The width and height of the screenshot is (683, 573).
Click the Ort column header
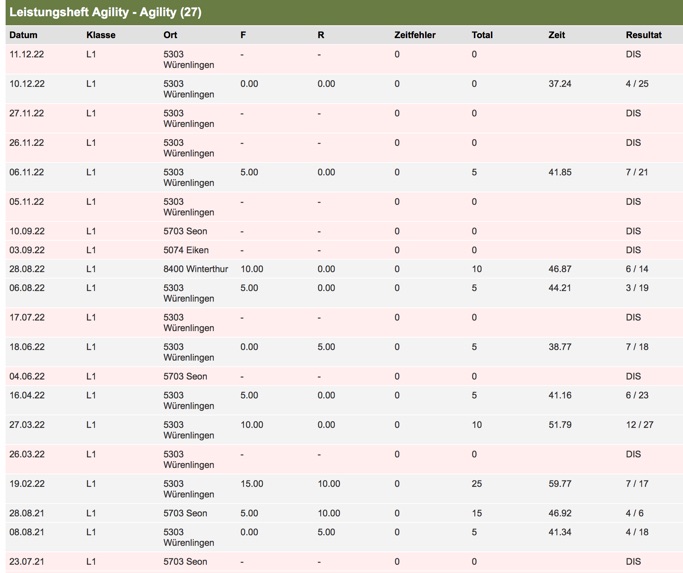170,35
